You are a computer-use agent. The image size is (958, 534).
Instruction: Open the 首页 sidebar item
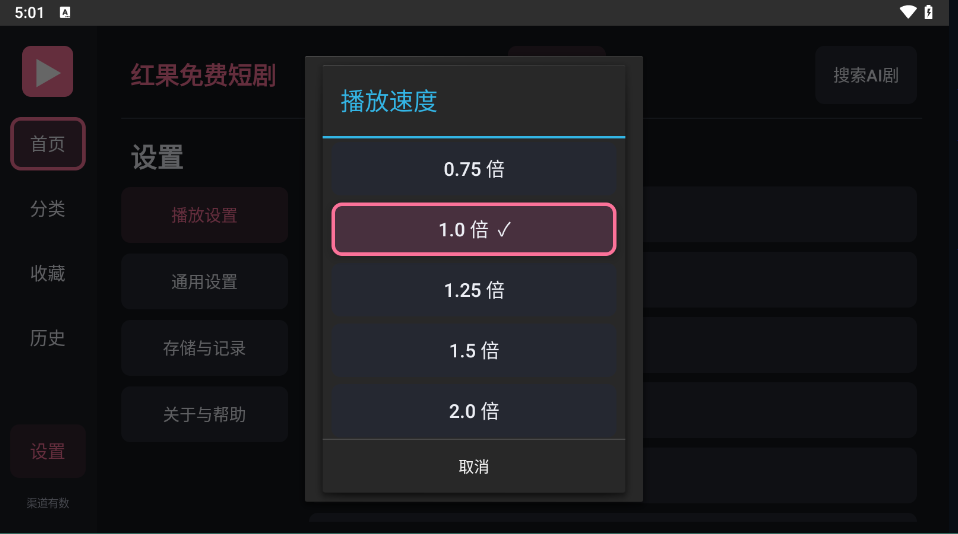(x=48, y=144)
